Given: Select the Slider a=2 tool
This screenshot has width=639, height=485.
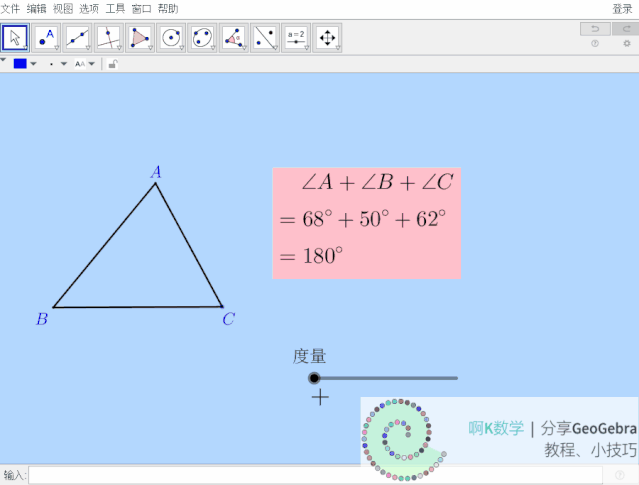Looking at the screenshot, I should point(296,38).
